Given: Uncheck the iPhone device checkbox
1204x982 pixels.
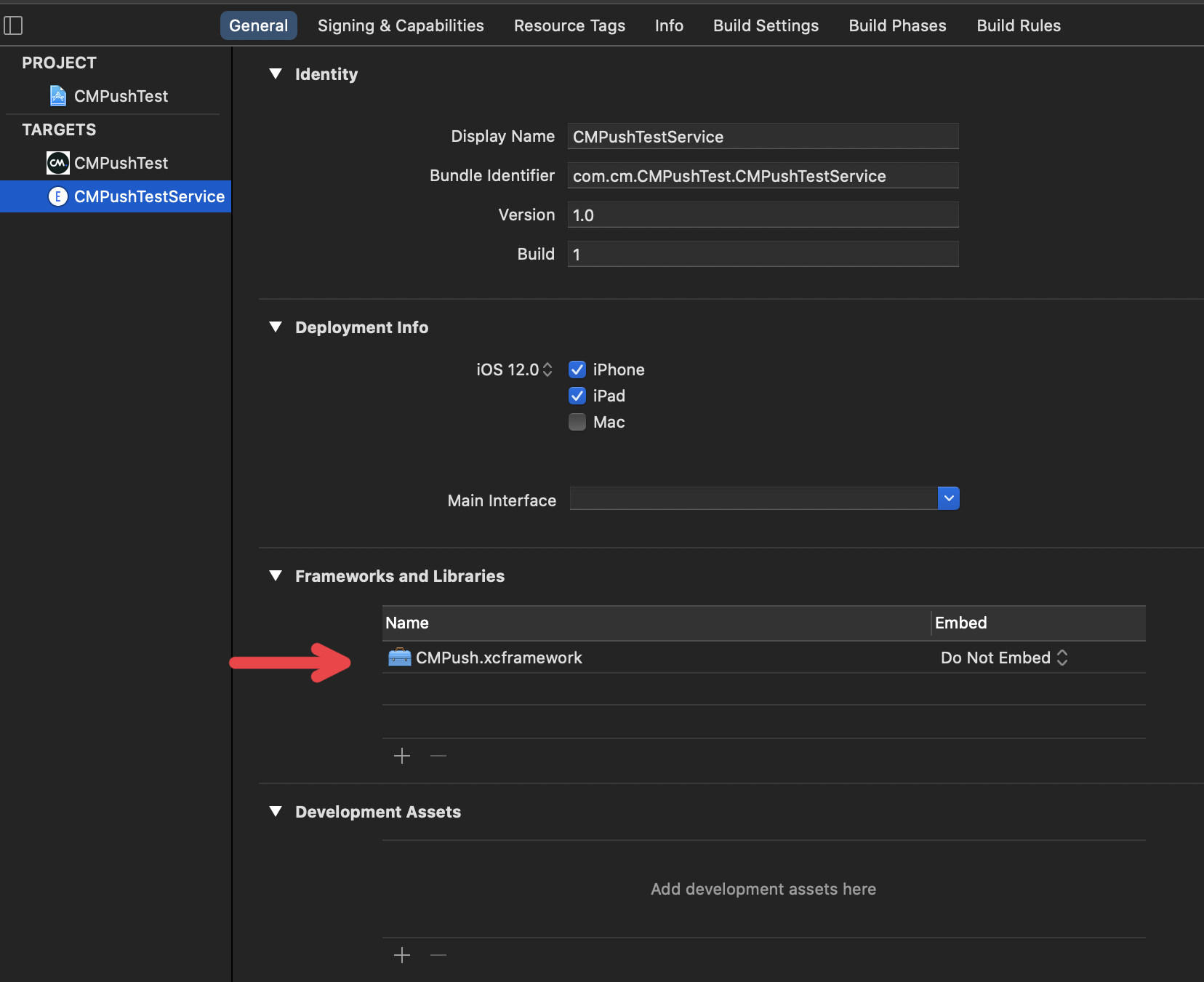Looking at the screenshot, I should tap(577, 370).
